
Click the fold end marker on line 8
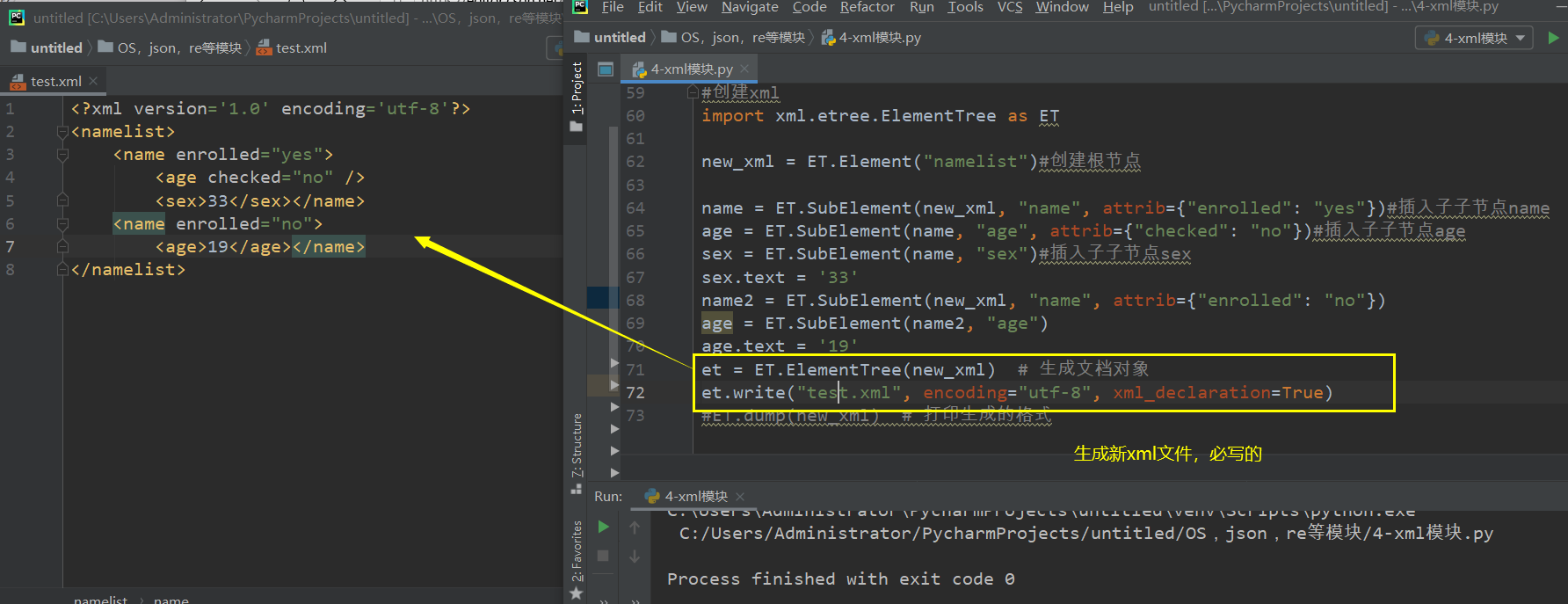coord(62,270)
